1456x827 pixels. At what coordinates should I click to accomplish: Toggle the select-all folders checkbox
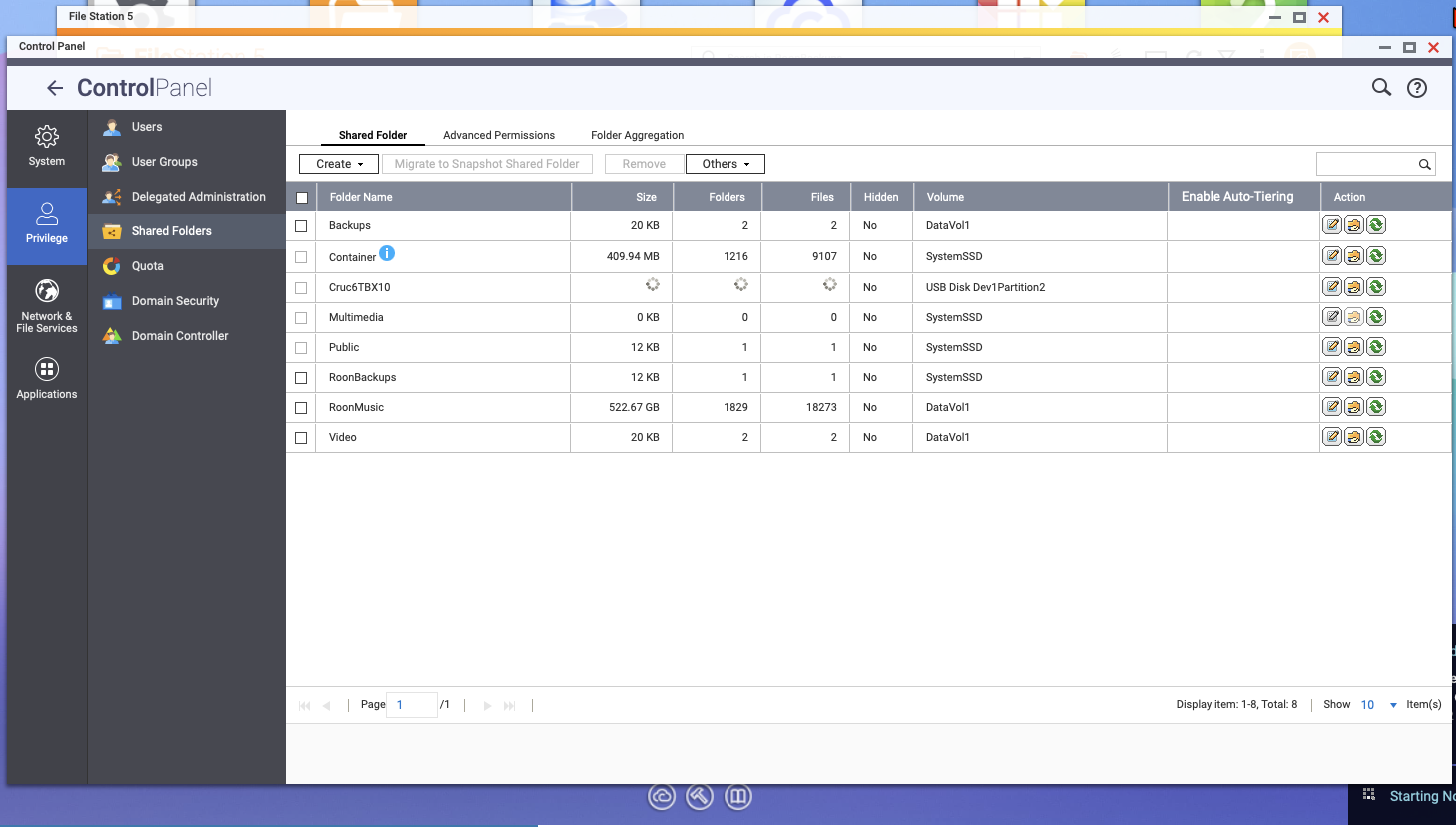click(302, 198)
